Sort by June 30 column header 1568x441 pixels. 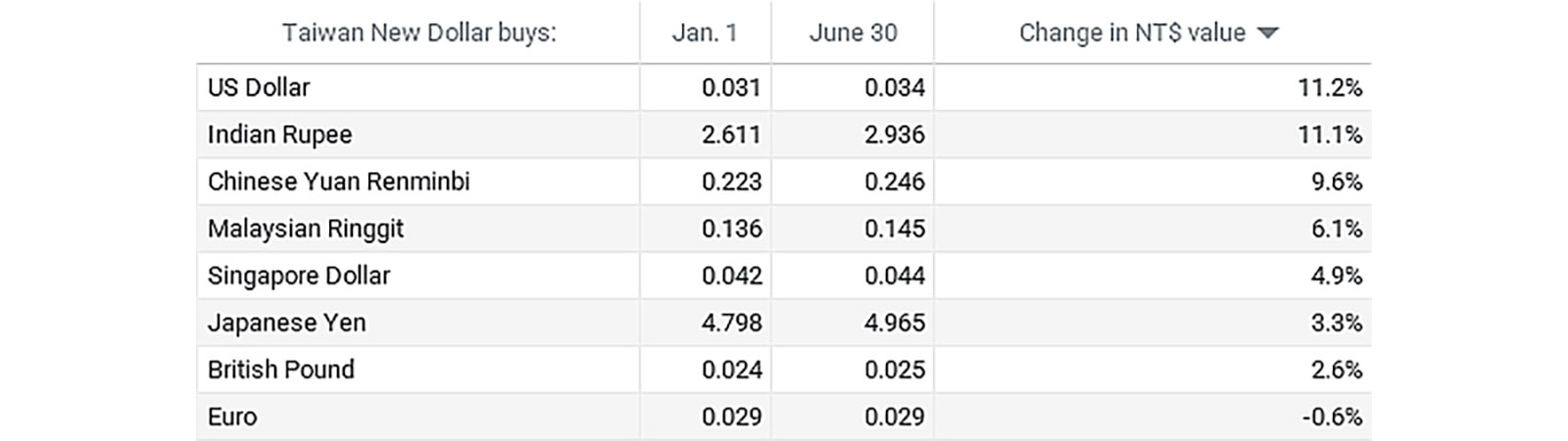point(853,33)
